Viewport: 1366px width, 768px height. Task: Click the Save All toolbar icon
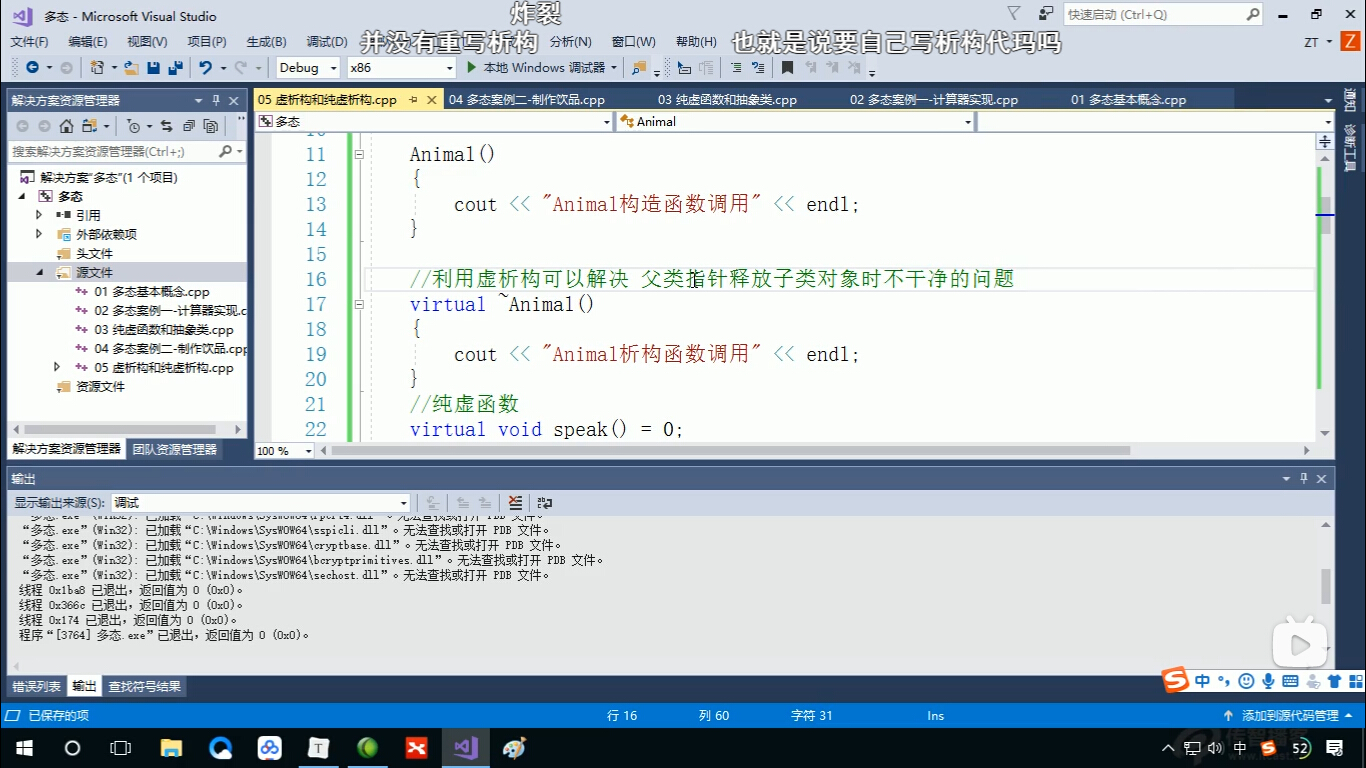(175, 68)
